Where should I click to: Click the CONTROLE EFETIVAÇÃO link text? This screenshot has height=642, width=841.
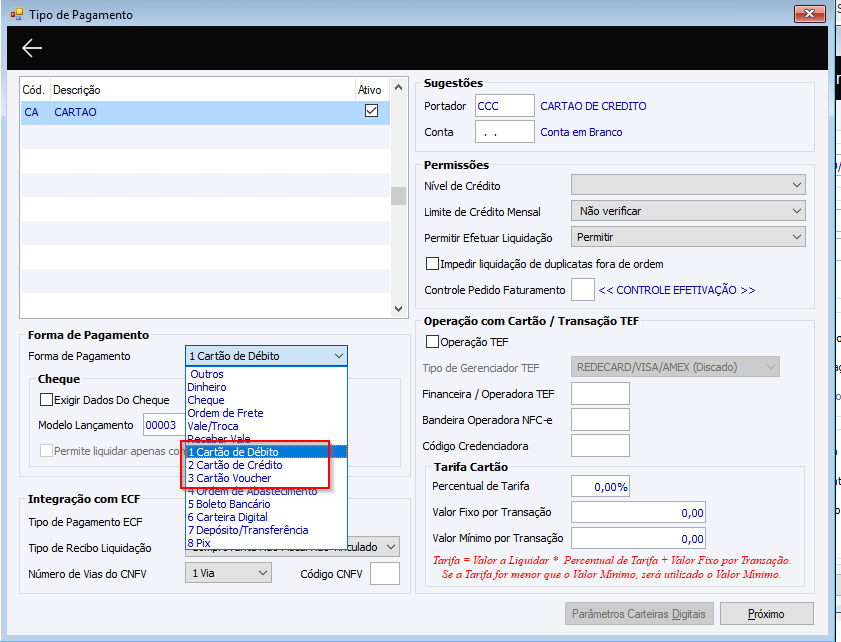[677, 290]
